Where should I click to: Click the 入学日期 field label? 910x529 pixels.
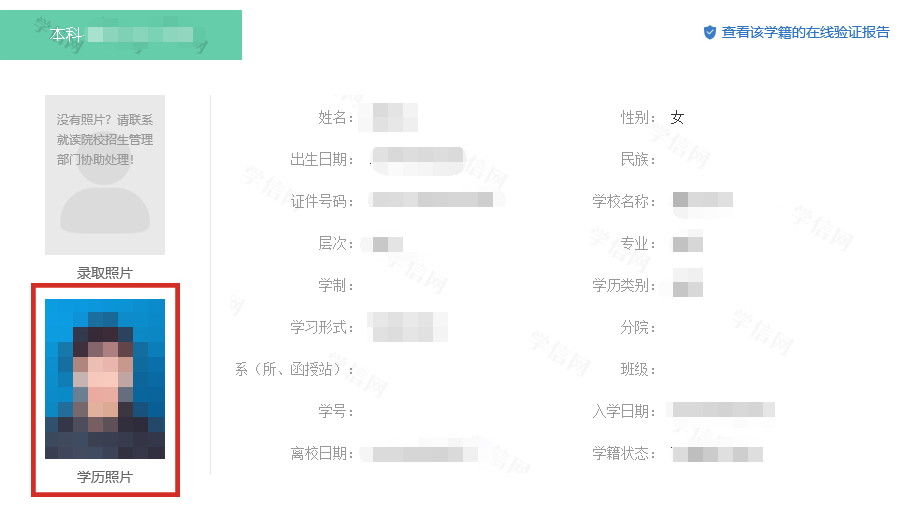click(x=623, y=412)
